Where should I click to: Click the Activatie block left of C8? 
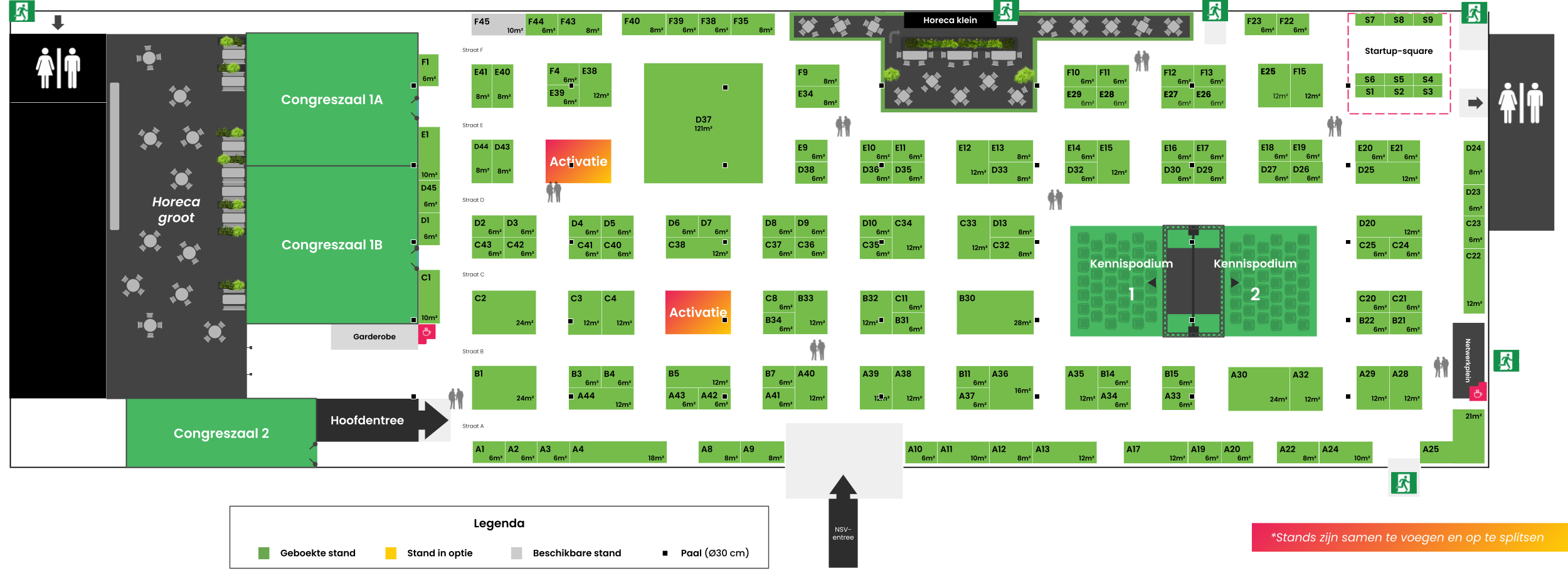[x=698, y=312]
